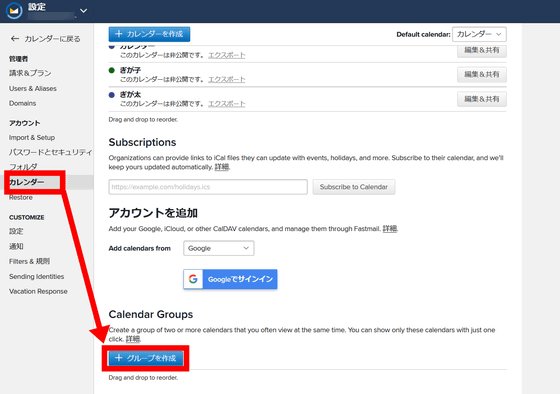This screenshot has height=394, width=560.
Task: Open パスワードとセキュリティ settings
Action: tap(50, 152)
